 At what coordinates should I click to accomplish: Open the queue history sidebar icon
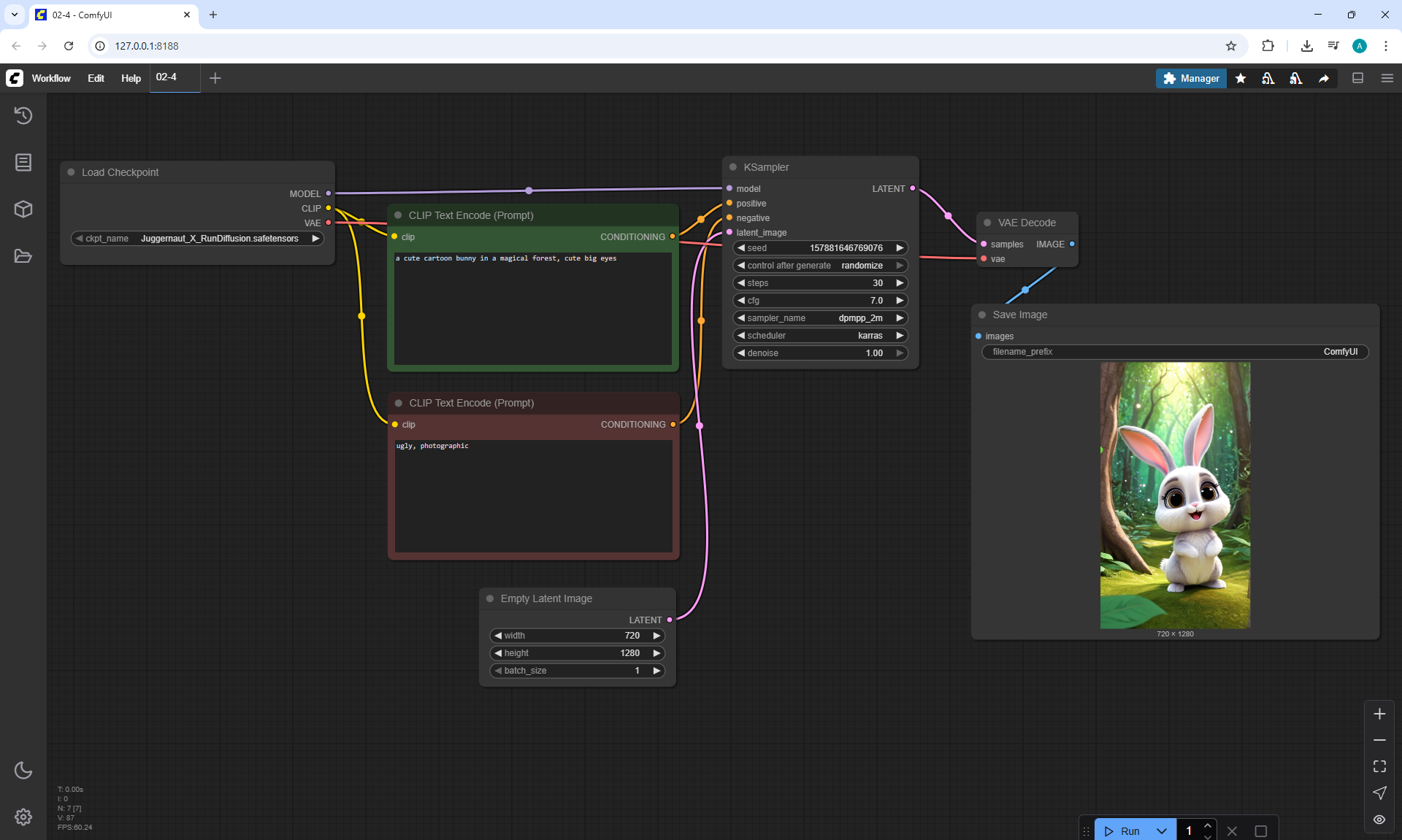23,115
